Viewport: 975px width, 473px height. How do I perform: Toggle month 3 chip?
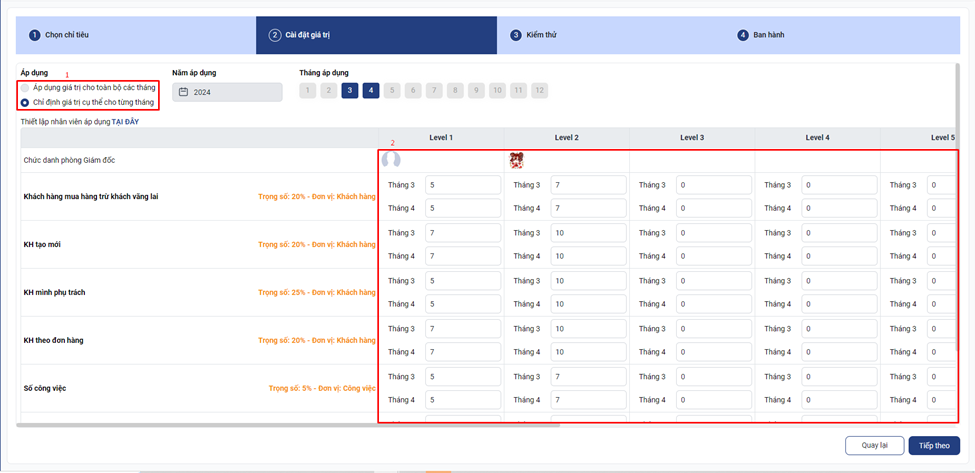click(x=349, y=90)
